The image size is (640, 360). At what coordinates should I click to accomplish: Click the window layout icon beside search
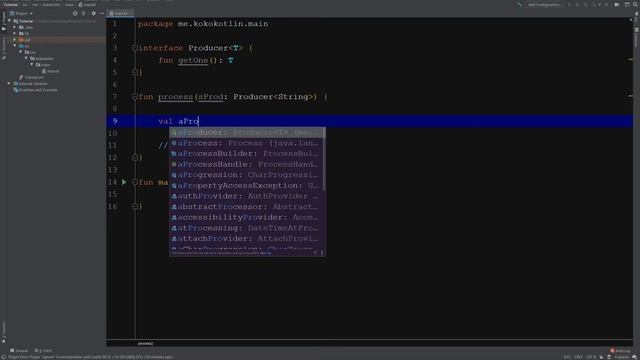[627, 4]
